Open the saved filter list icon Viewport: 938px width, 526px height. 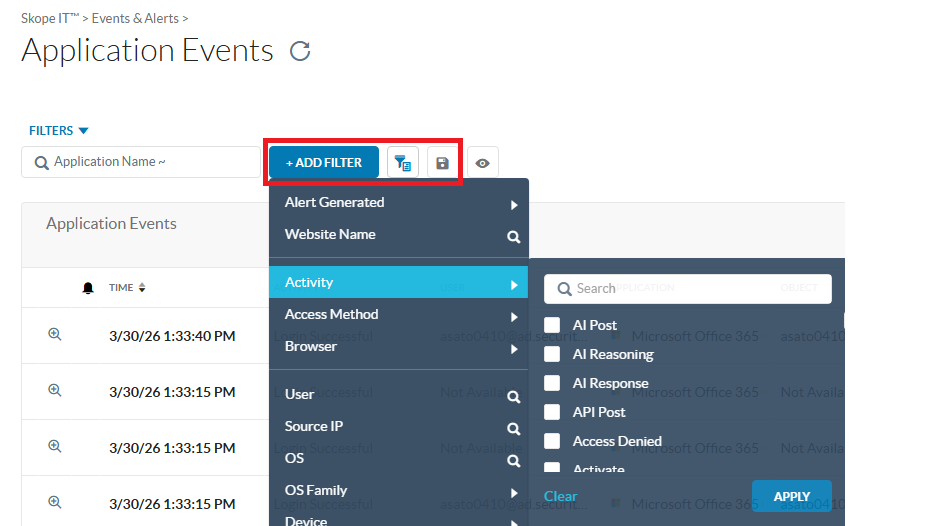[402, 162]
